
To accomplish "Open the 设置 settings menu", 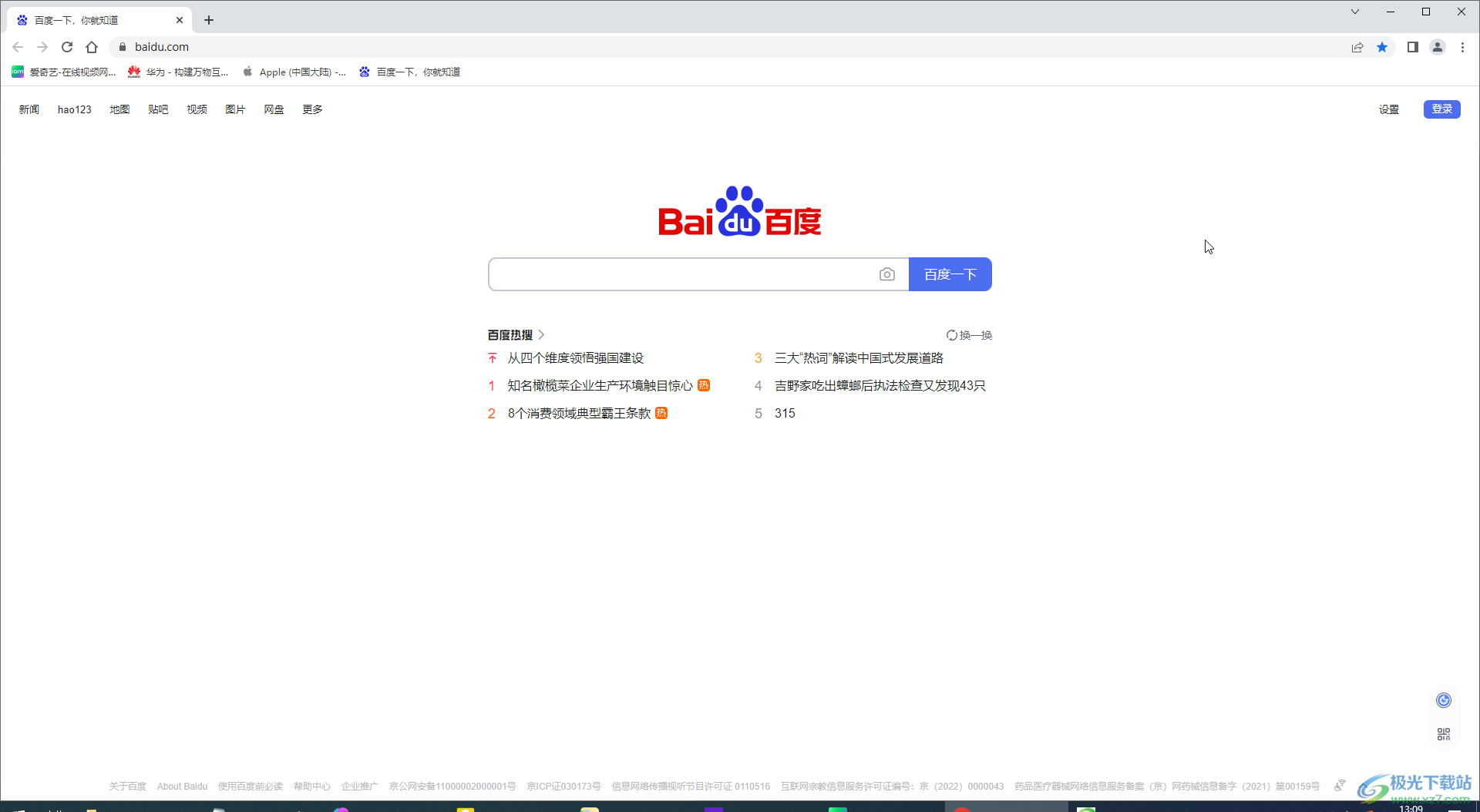I will pyautogui.click(x=1389, y=109).
